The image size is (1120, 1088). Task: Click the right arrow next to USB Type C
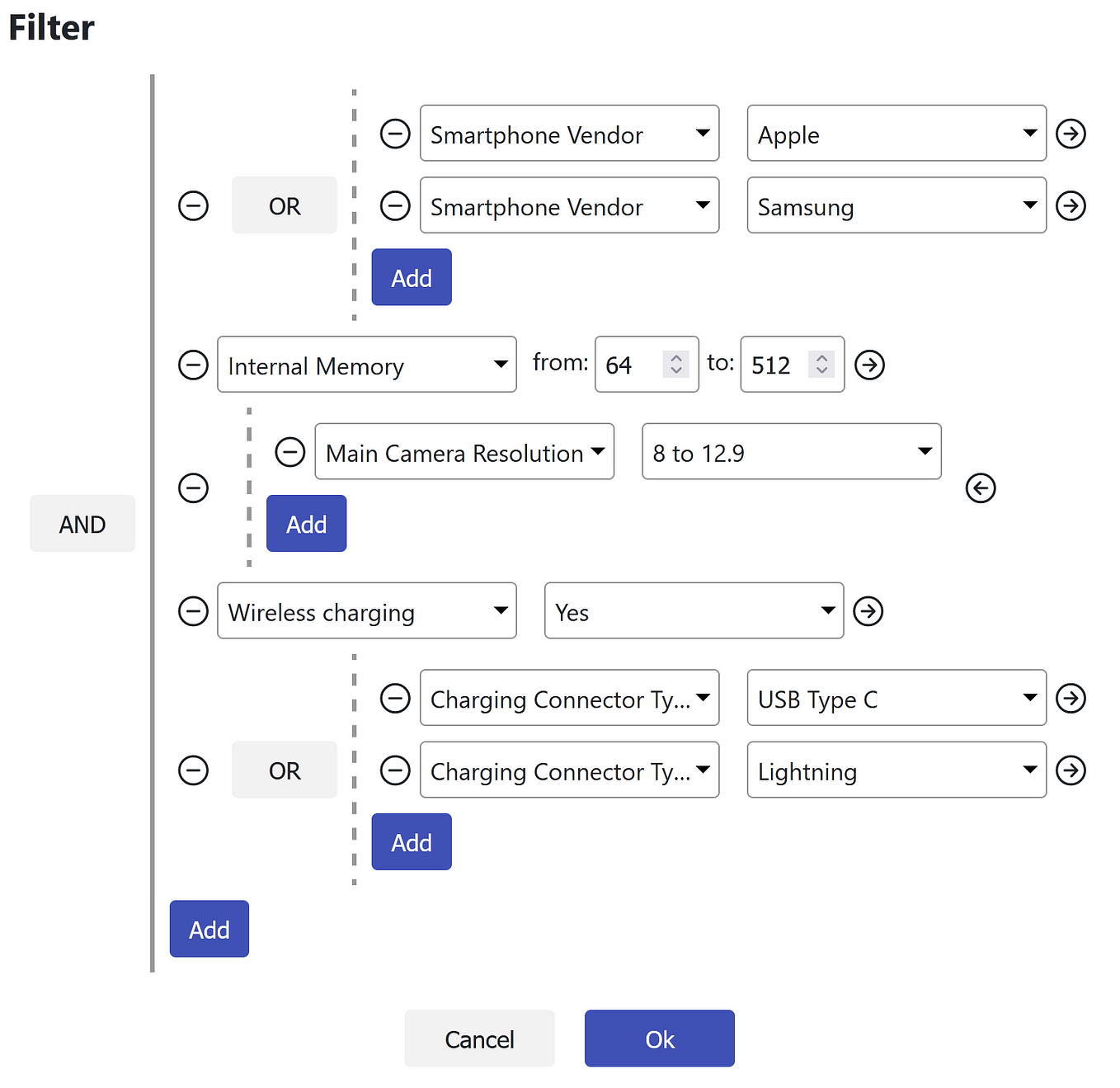(x=1070, y=698)
